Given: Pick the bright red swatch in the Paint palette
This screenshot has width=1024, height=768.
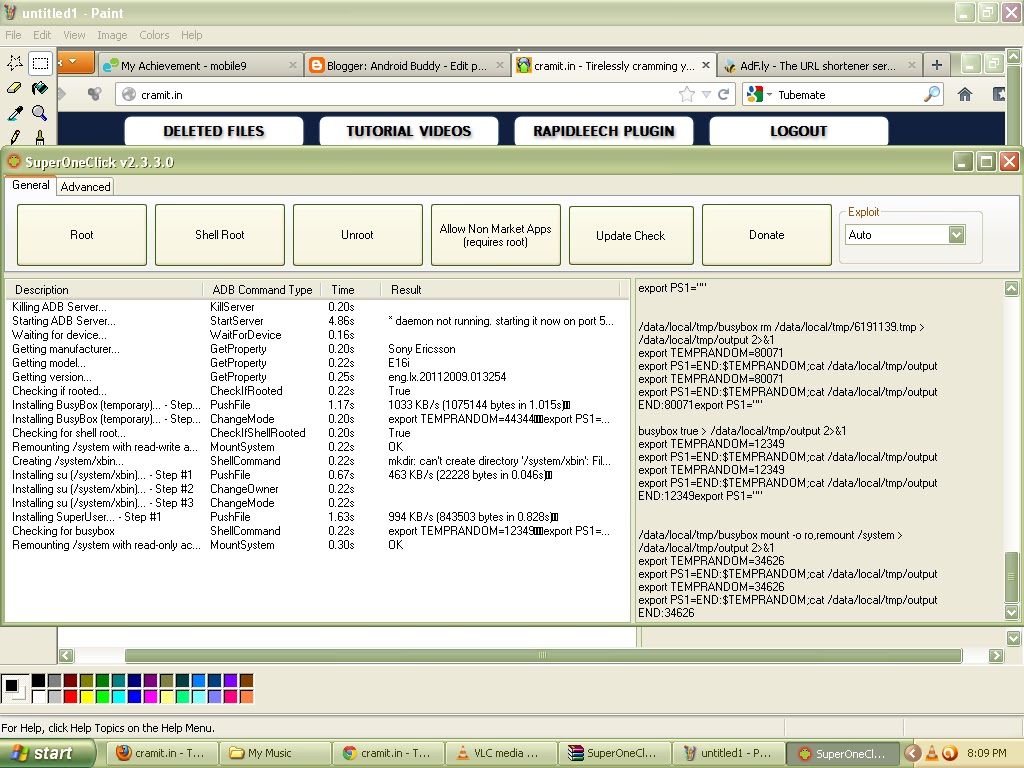Looking at the screenshot, I should pos(71,697).
